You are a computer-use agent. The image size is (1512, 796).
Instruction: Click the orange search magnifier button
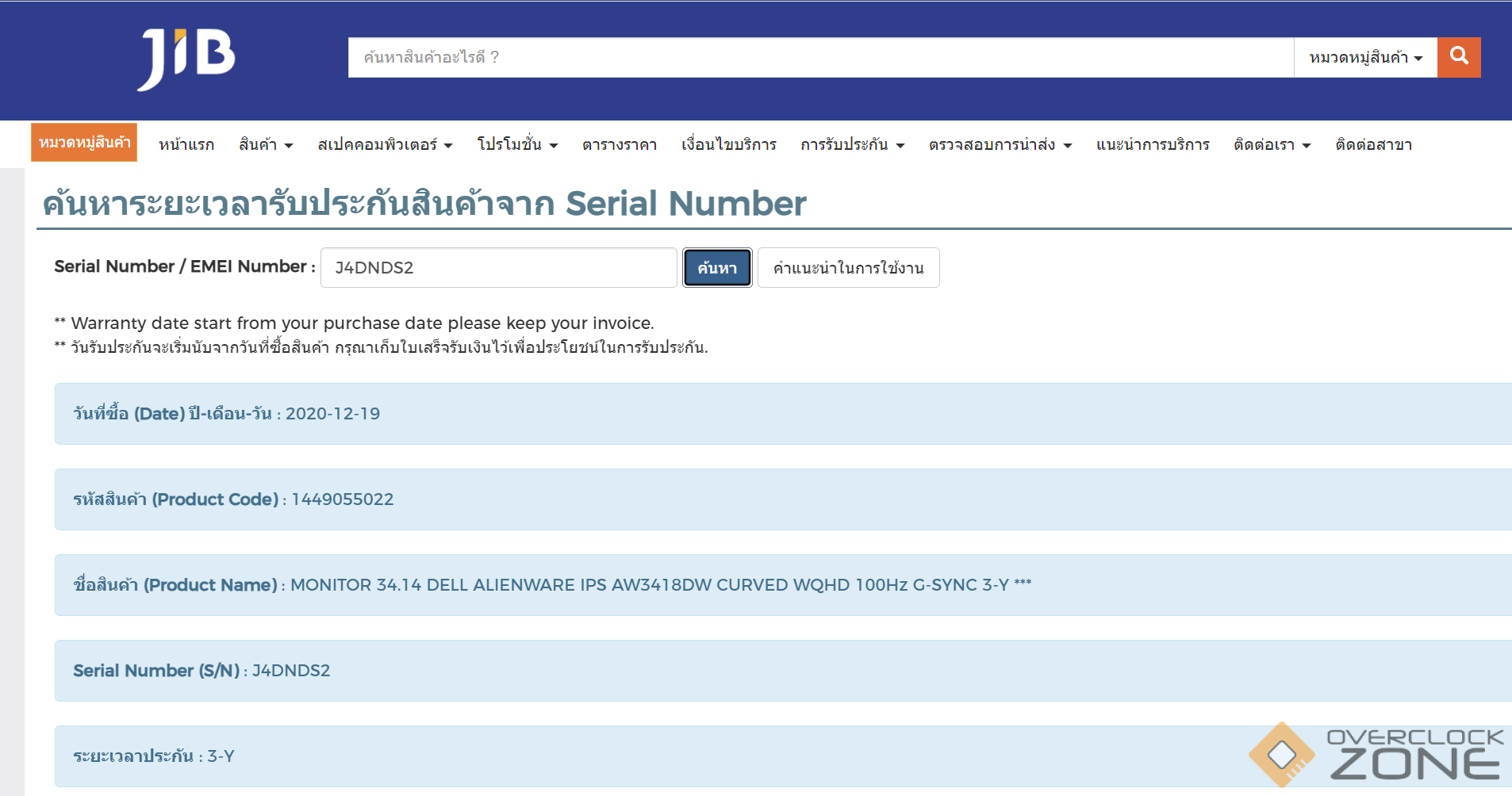(x=1459, y=57)
